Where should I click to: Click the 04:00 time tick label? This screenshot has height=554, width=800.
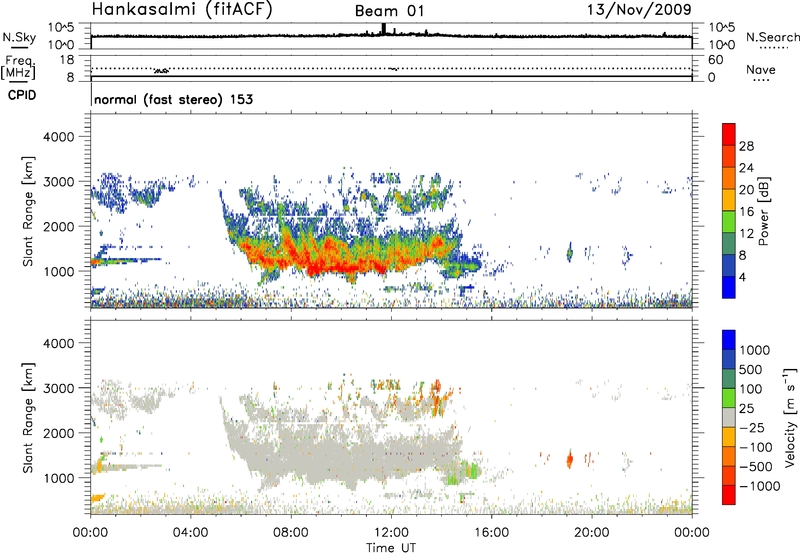pos(190,533)
